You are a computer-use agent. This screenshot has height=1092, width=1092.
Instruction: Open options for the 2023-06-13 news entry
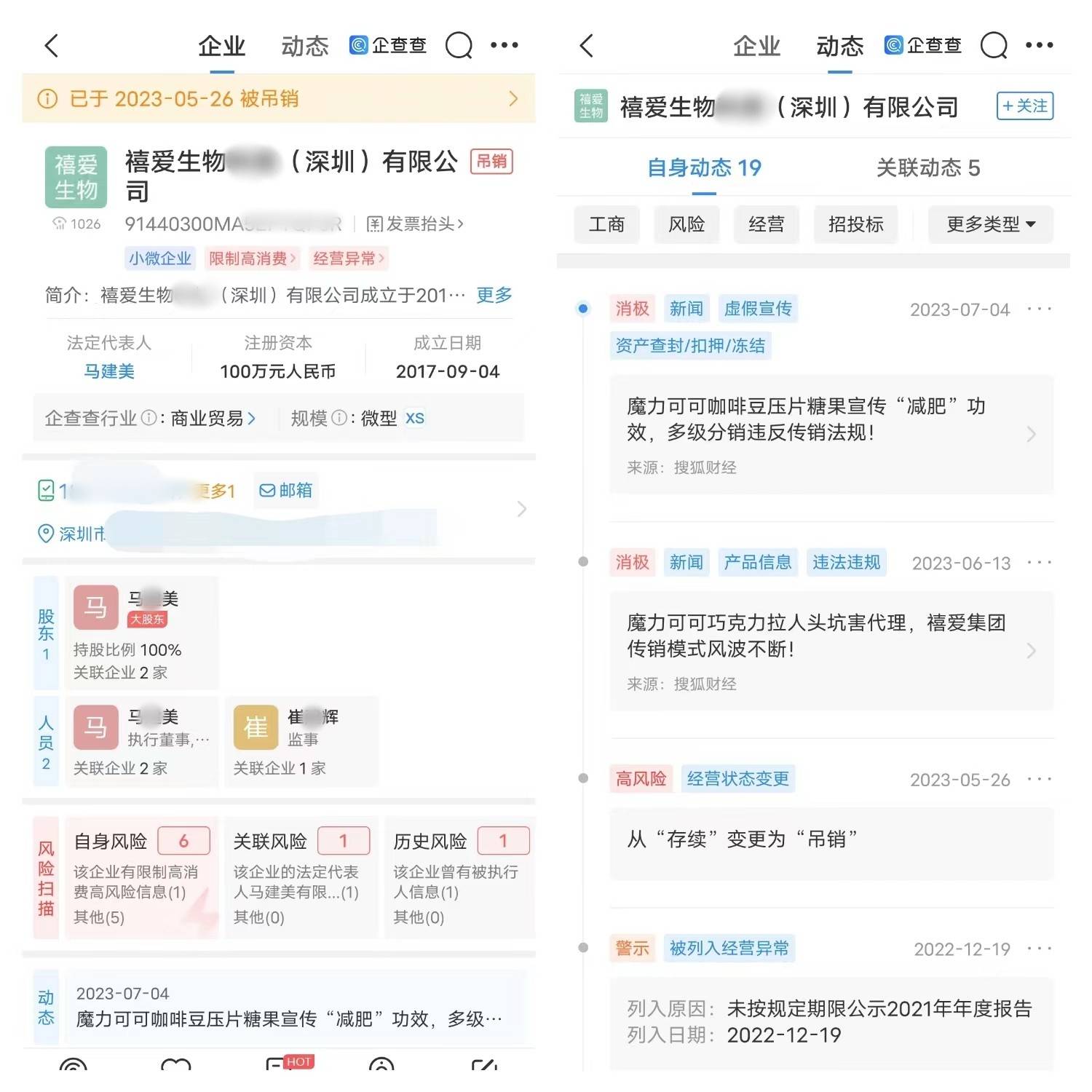coord(1039,563)
